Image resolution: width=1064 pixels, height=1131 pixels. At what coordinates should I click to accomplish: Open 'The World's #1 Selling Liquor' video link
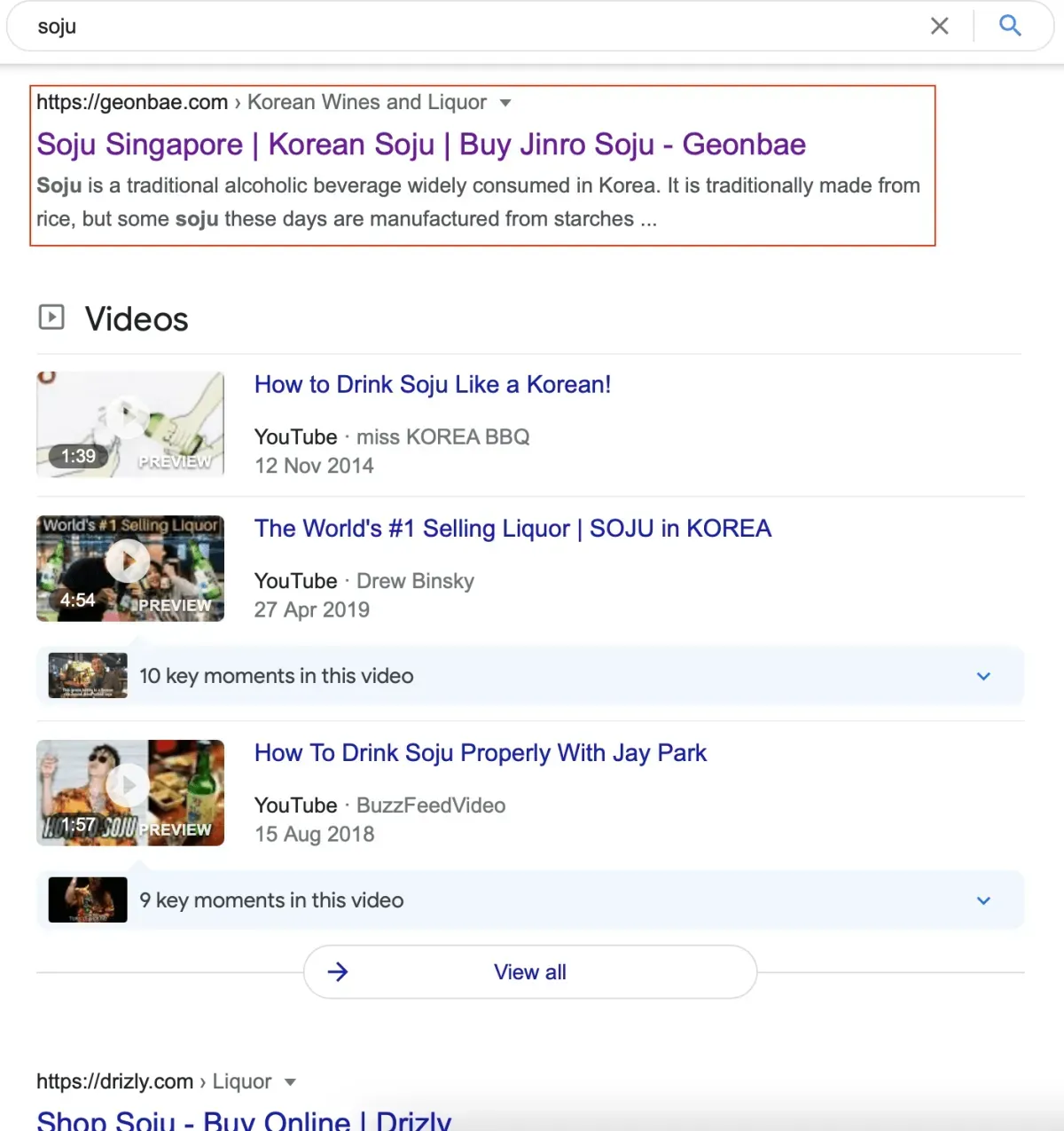[512, 529]
